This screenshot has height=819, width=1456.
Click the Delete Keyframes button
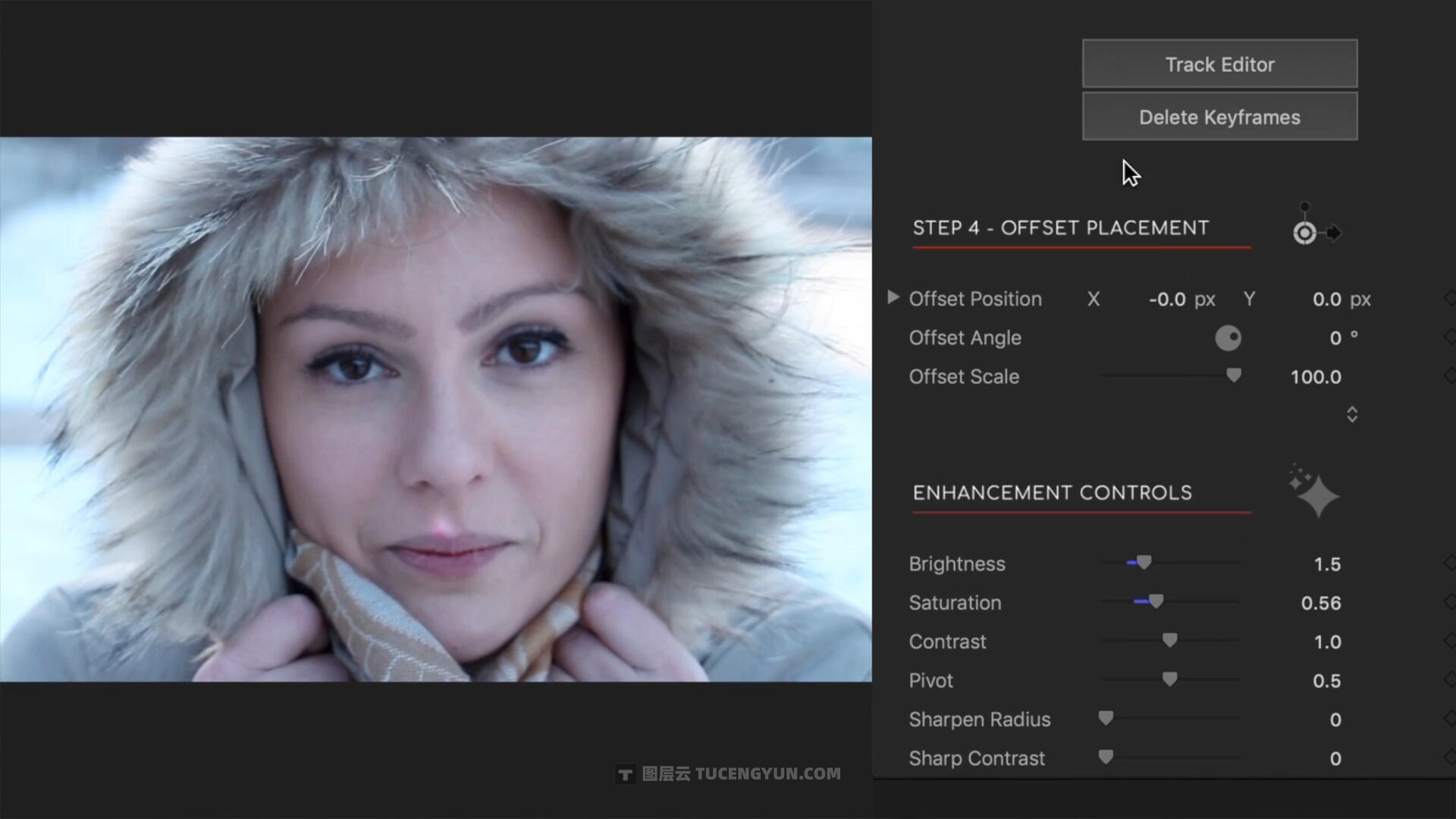[x=1219, y=117]
